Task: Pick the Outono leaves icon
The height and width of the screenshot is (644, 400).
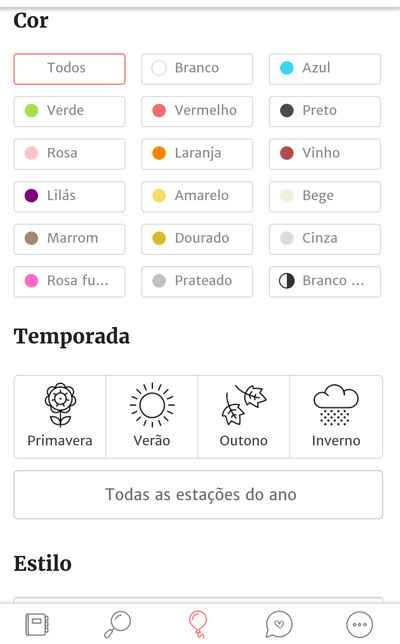Action: (x=244, y=405)
